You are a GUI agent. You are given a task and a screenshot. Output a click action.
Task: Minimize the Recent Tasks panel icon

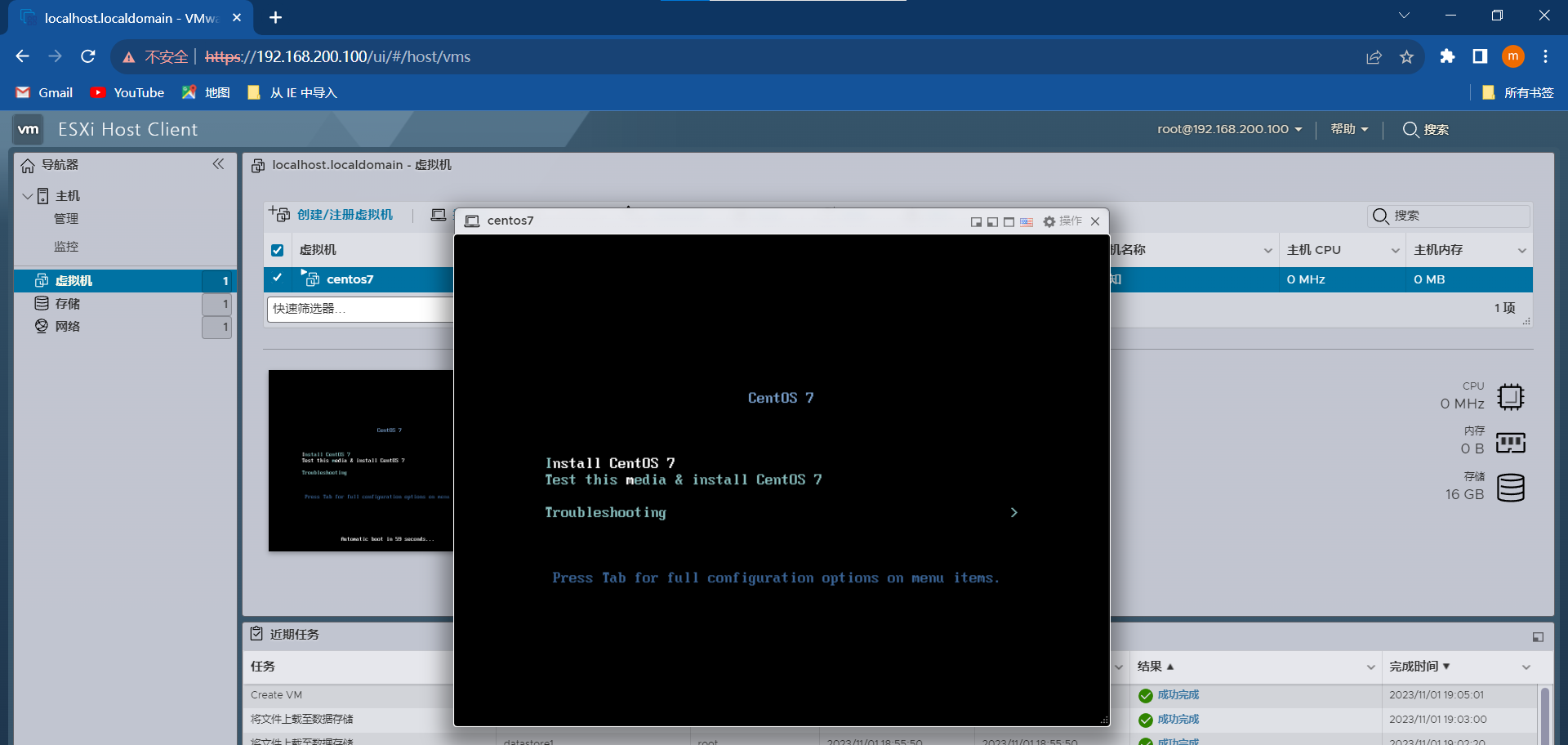coord(1538,637)
